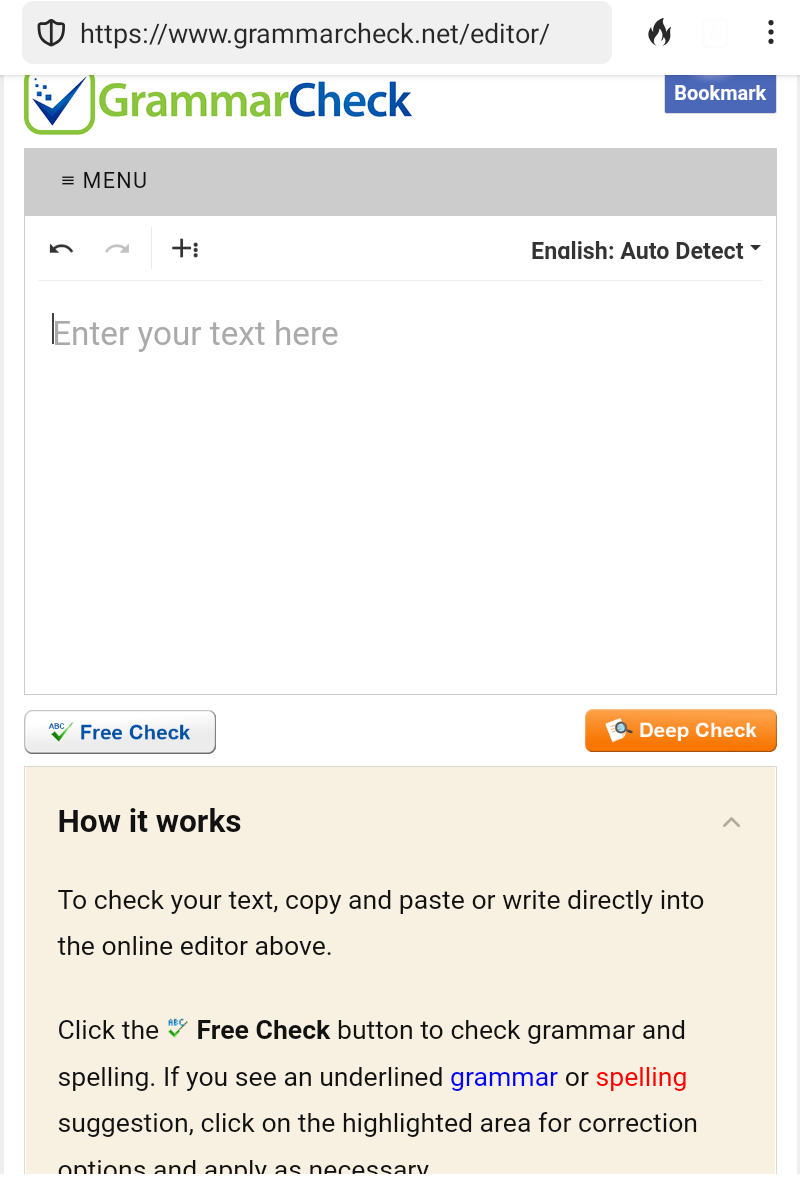The height and width of the screenshot is (1180, 800).
Task: Click the shield icon beside the URL
Action: pos(51,33)
